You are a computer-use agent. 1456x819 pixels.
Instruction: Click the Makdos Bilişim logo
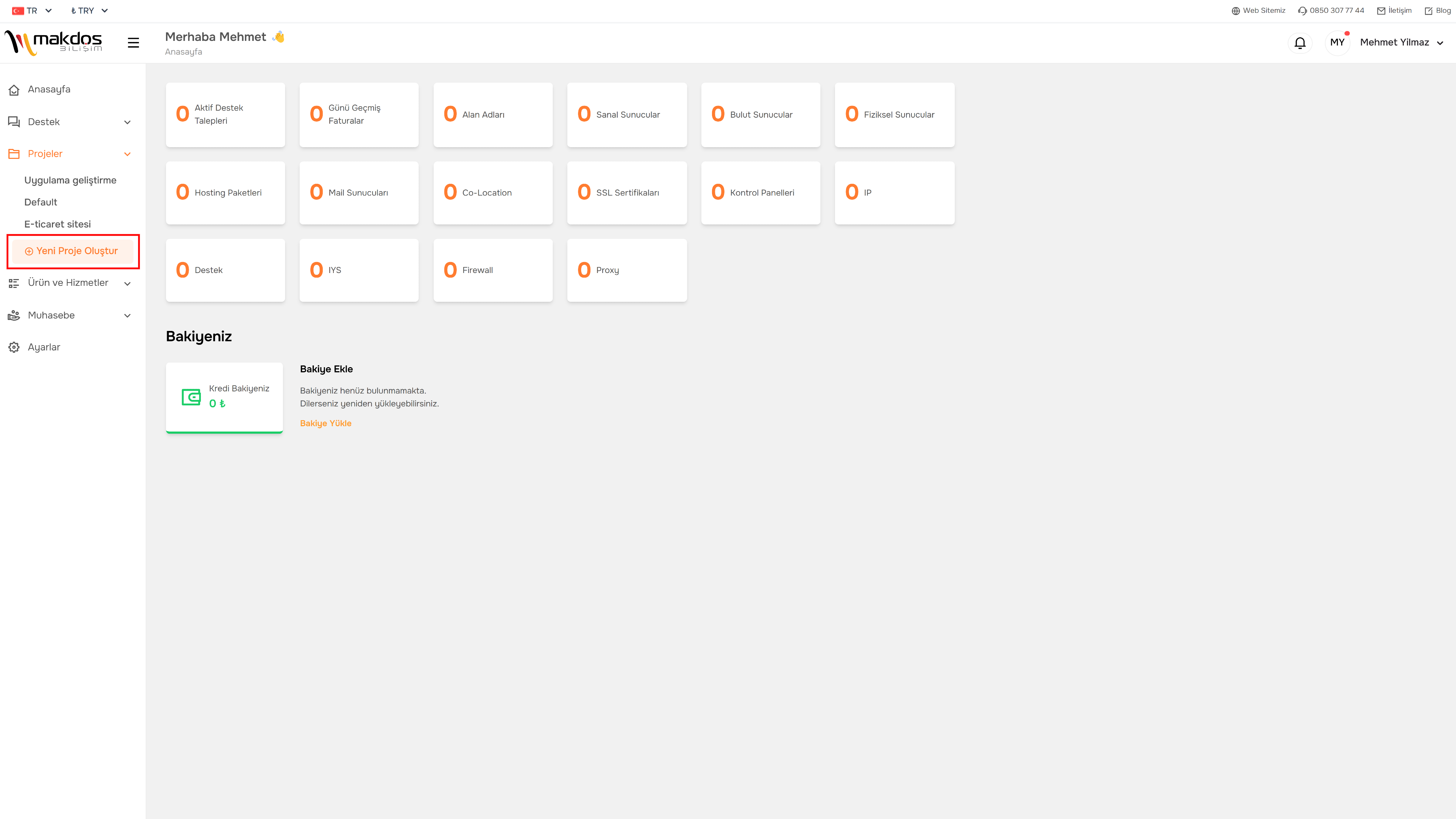[53, 43]
